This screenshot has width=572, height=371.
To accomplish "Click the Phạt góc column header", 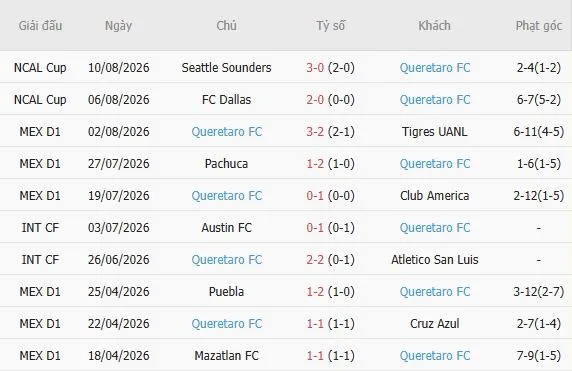I will point(539,26).
